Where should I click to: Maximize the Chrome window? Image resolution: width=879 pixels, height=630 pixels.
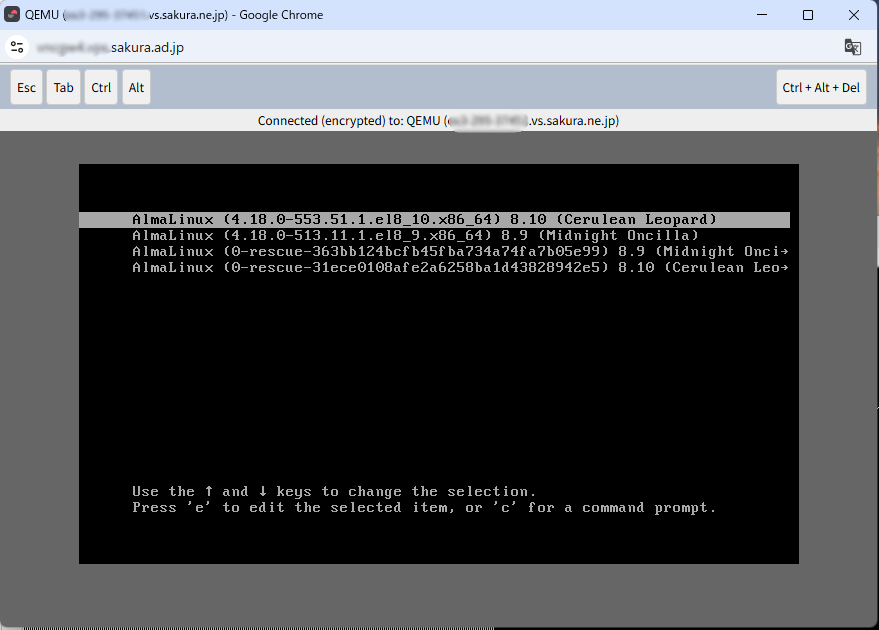pos(808,15)
